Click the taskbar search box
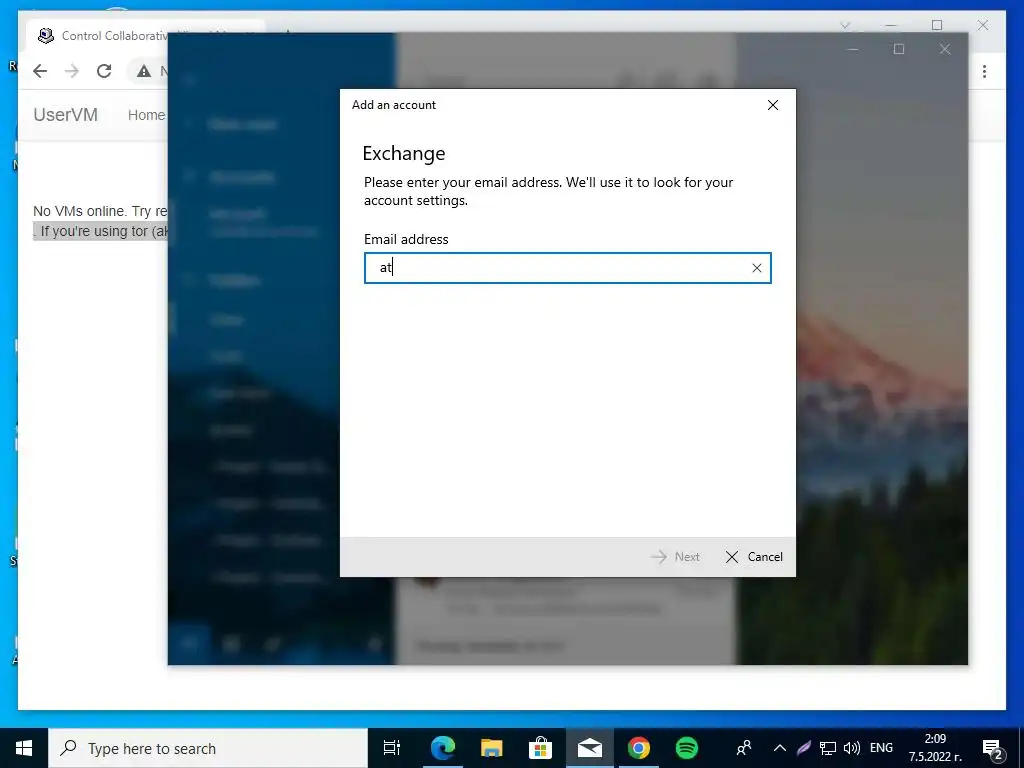This screenshot has height=768, width=1024. click(x=208, y=748)
